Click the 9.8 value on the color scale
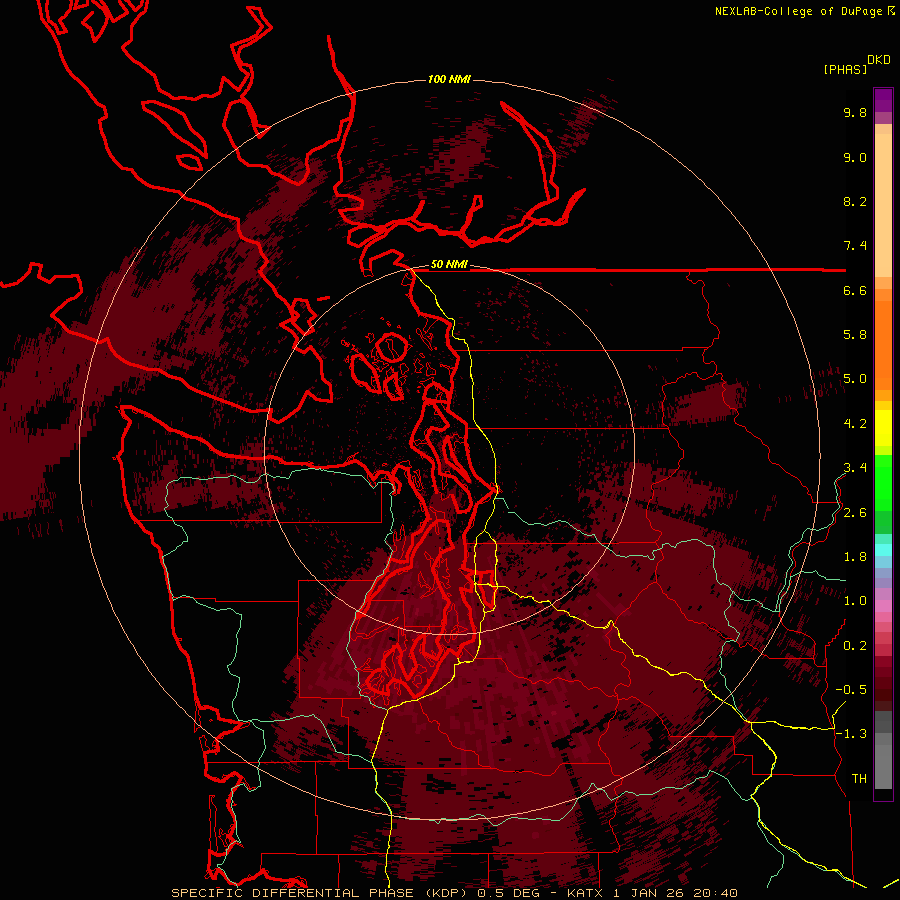The width and height of the screenshot is (900, 900). point(855,113)
